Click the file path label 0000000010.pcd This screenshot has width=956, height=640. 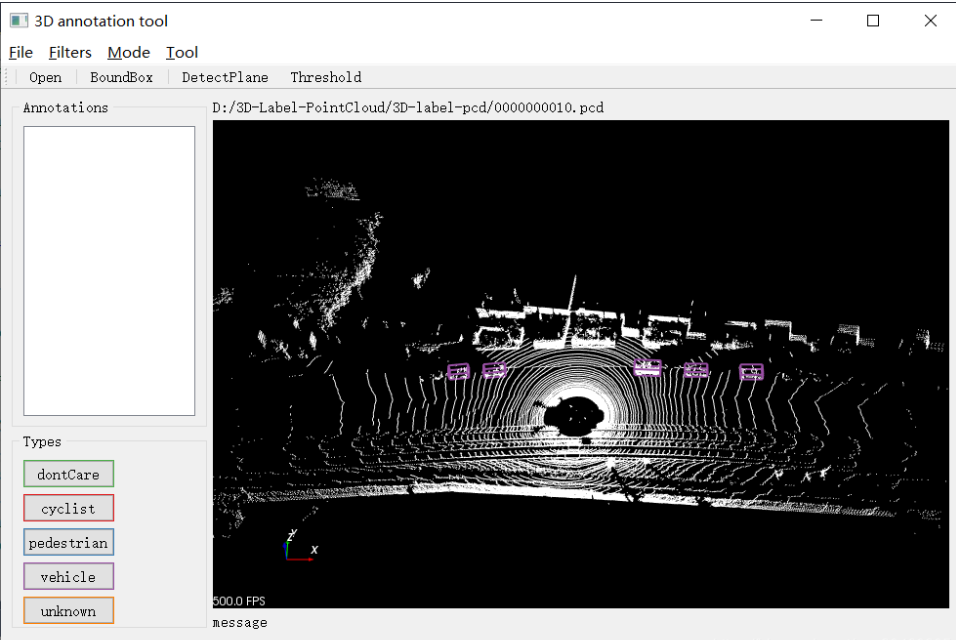[x=408, y=108]
